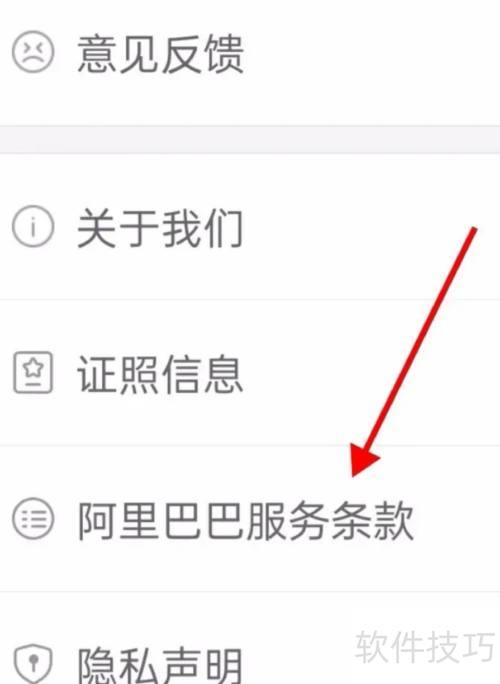Open the 关于我们 about page

[x=250, y=227]
